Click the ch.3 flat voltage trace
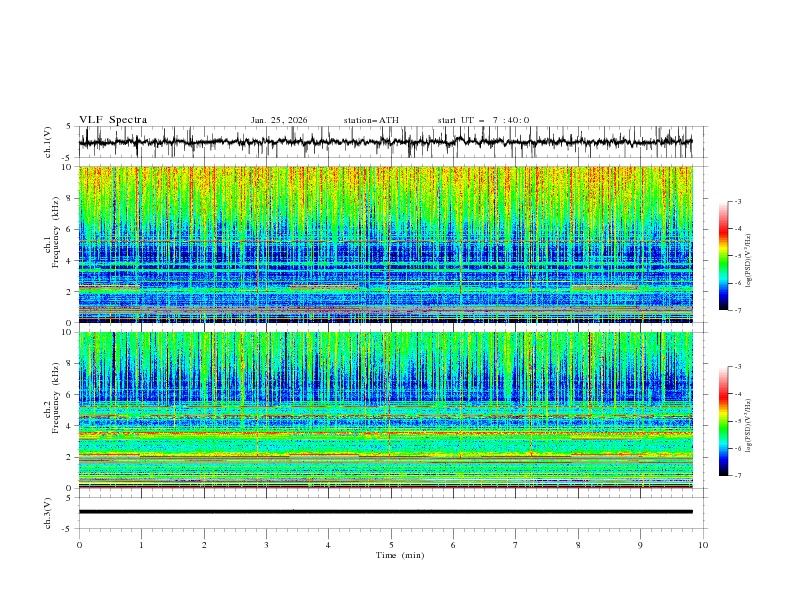The height and width of the screenshot is (612, 792). tap(385, 512)
